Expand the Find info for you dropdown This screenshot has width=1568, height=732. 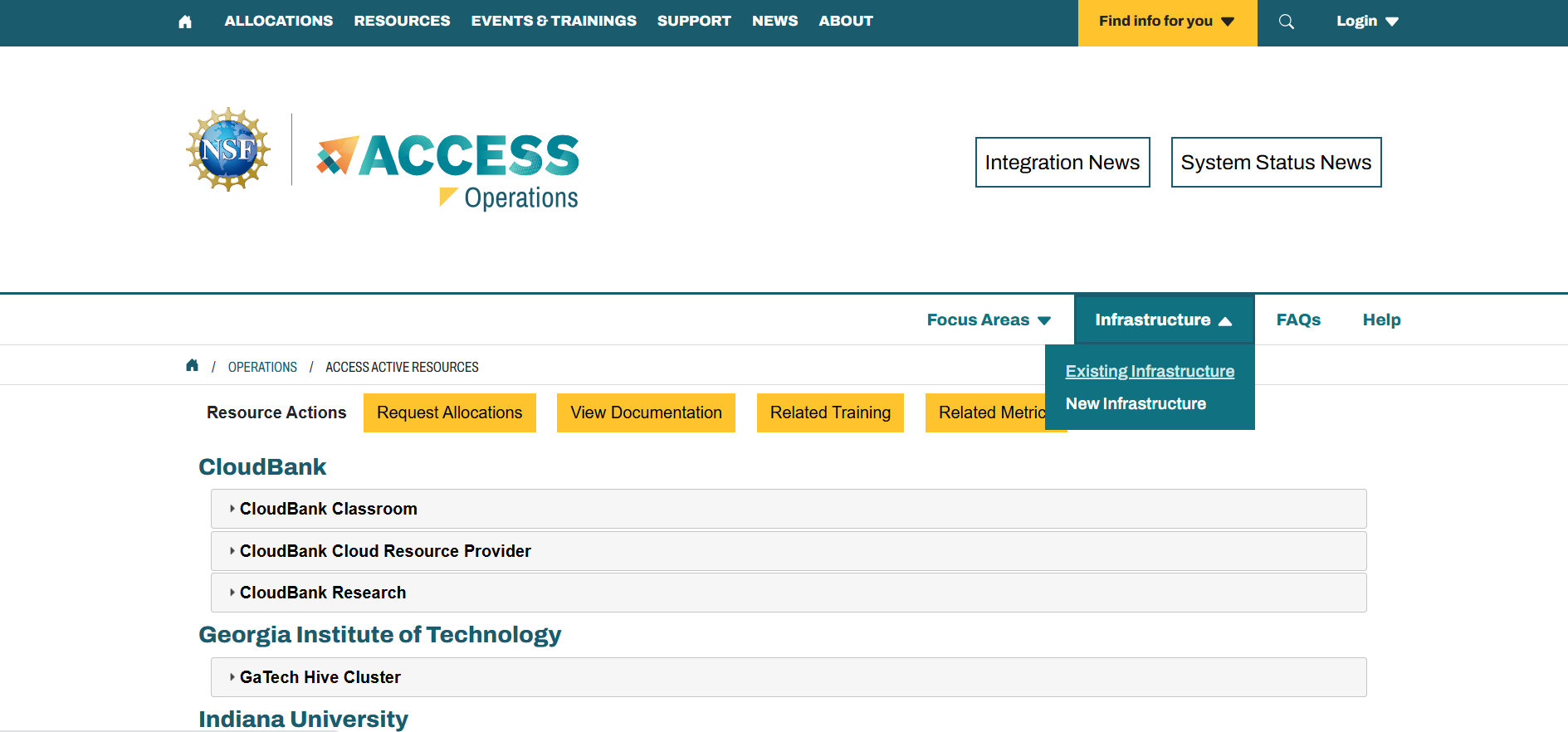pyautogui.click(x=1167, y=22)
